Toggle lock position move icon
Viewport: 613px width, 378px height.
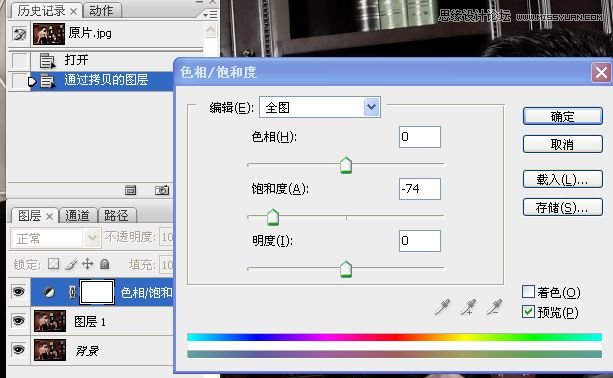88,264
